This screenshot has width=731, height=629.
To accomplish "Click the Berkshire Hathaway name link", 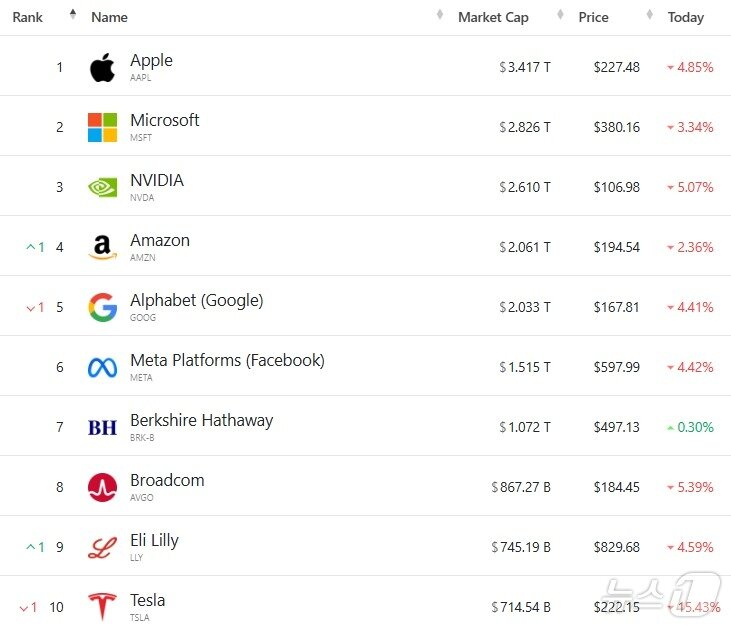I will pos(201,420).
